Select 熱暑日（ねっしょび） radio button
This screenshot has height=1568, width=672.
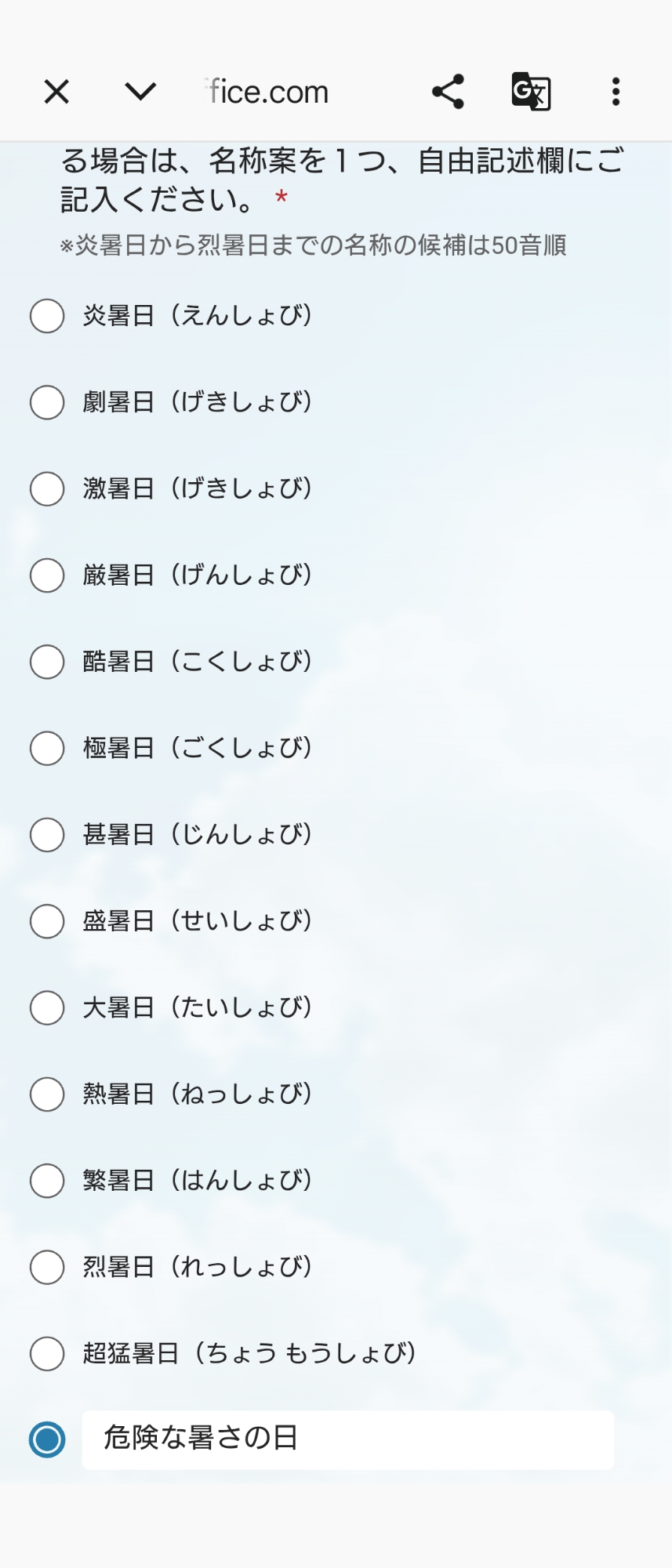click(x=47, y=1094)
